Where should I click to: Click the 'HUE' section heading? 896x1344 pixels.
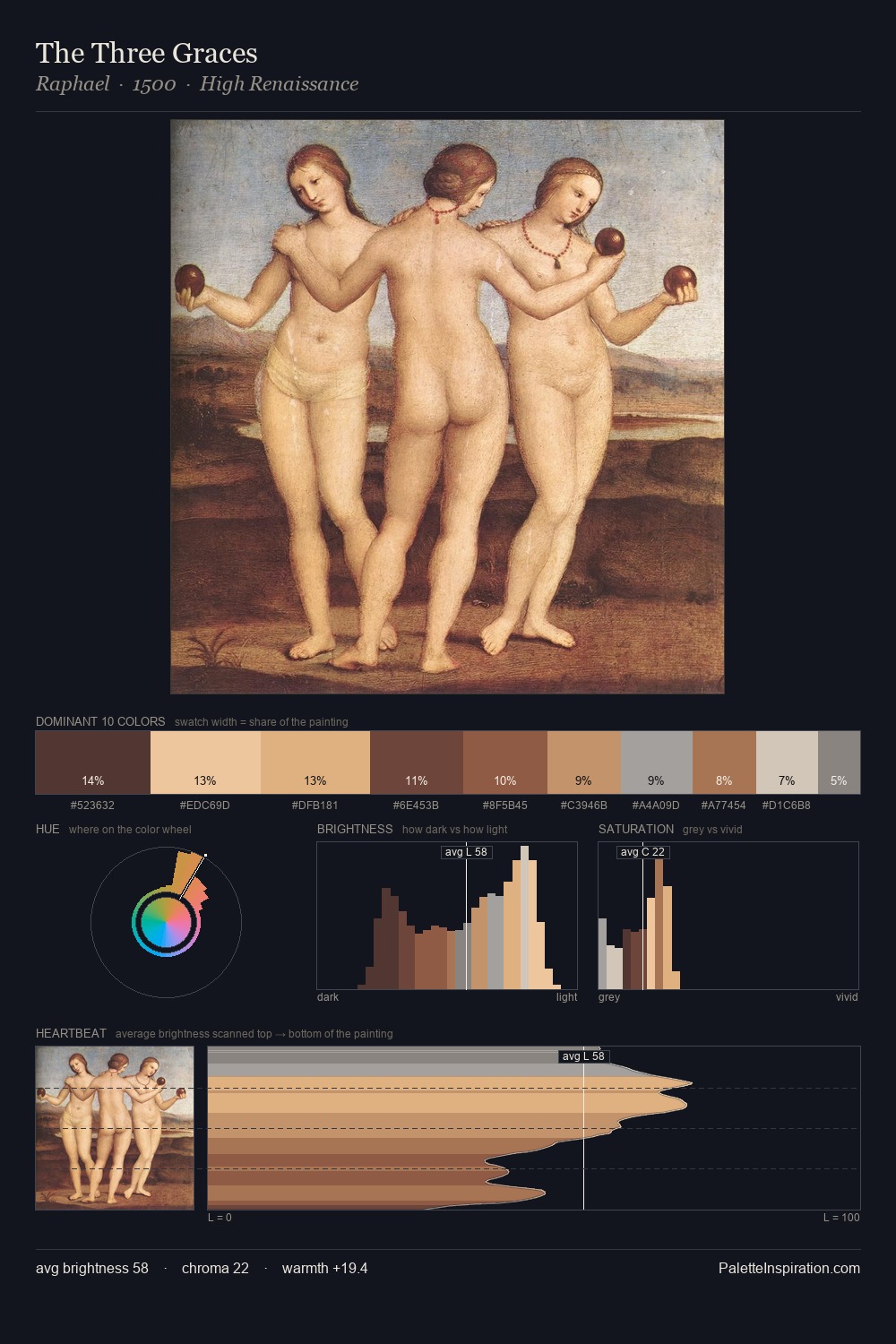pyautogui.click(x=47, y=829)
